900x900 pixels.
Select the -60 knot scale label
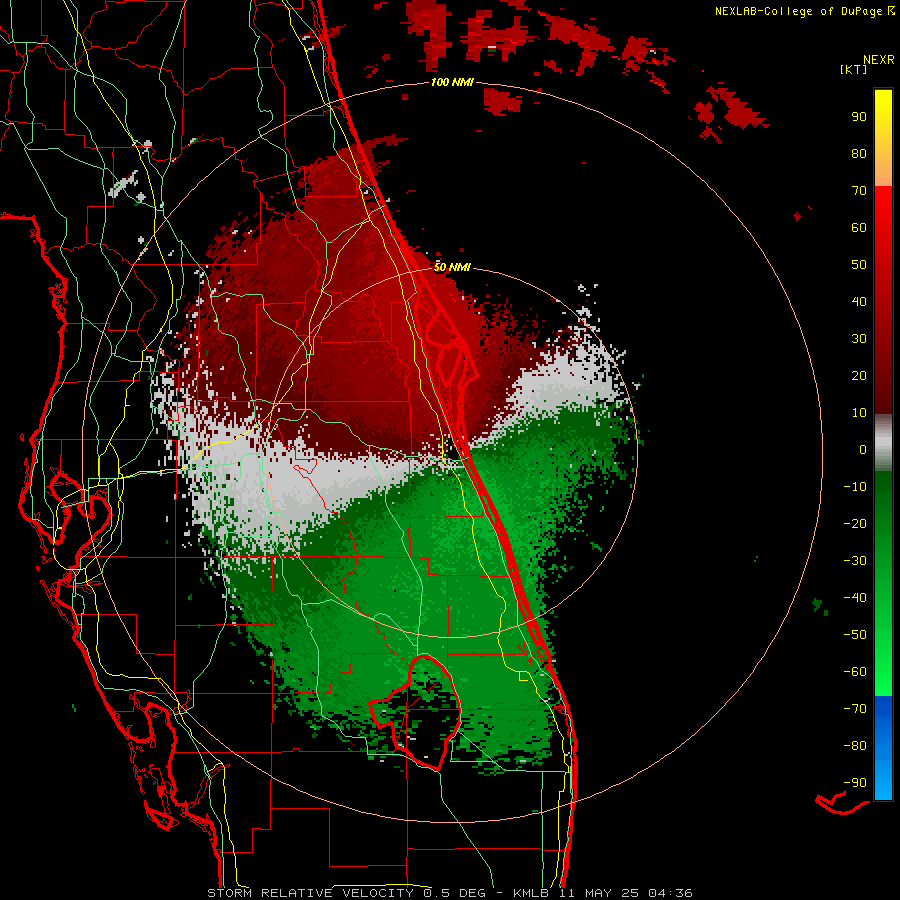coord(855,672)
